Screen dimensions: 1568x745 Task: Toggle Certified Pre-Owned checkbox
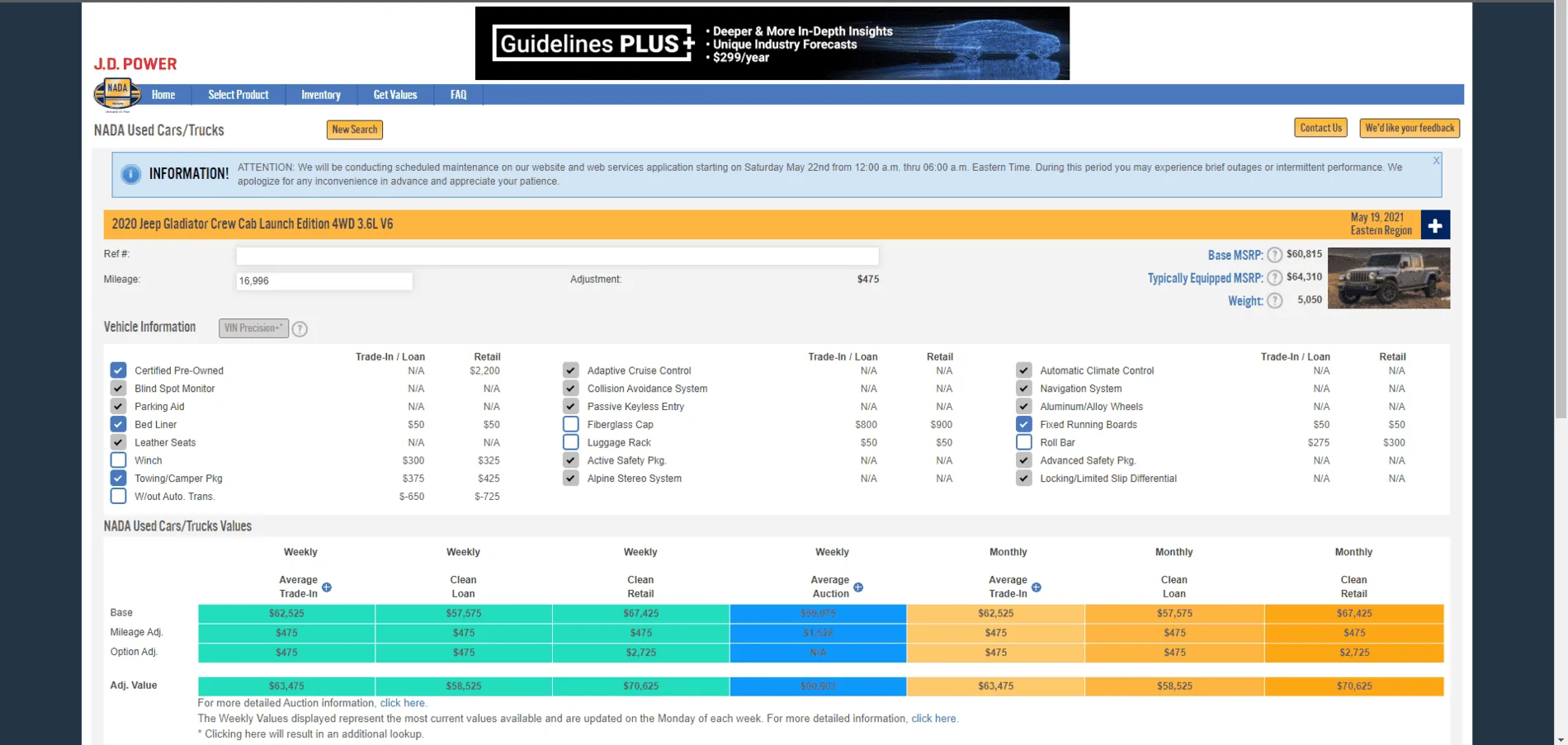[118, 370]
